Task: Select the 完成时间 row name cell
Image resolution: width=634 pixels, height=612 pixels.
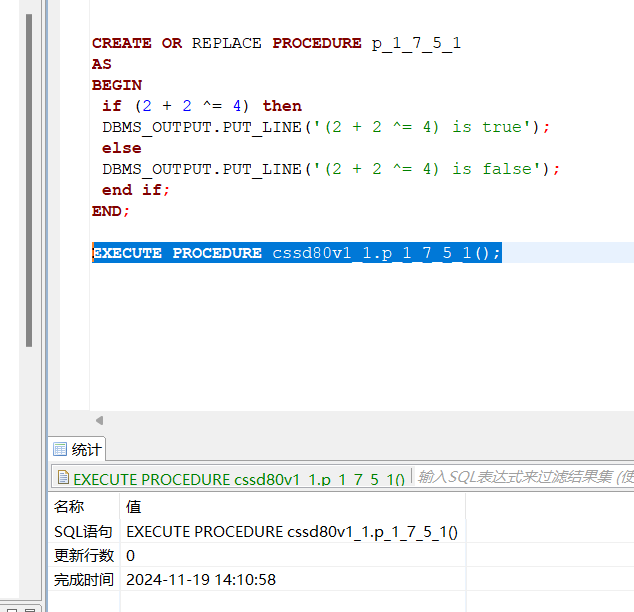Action: (x=84, y=580)
